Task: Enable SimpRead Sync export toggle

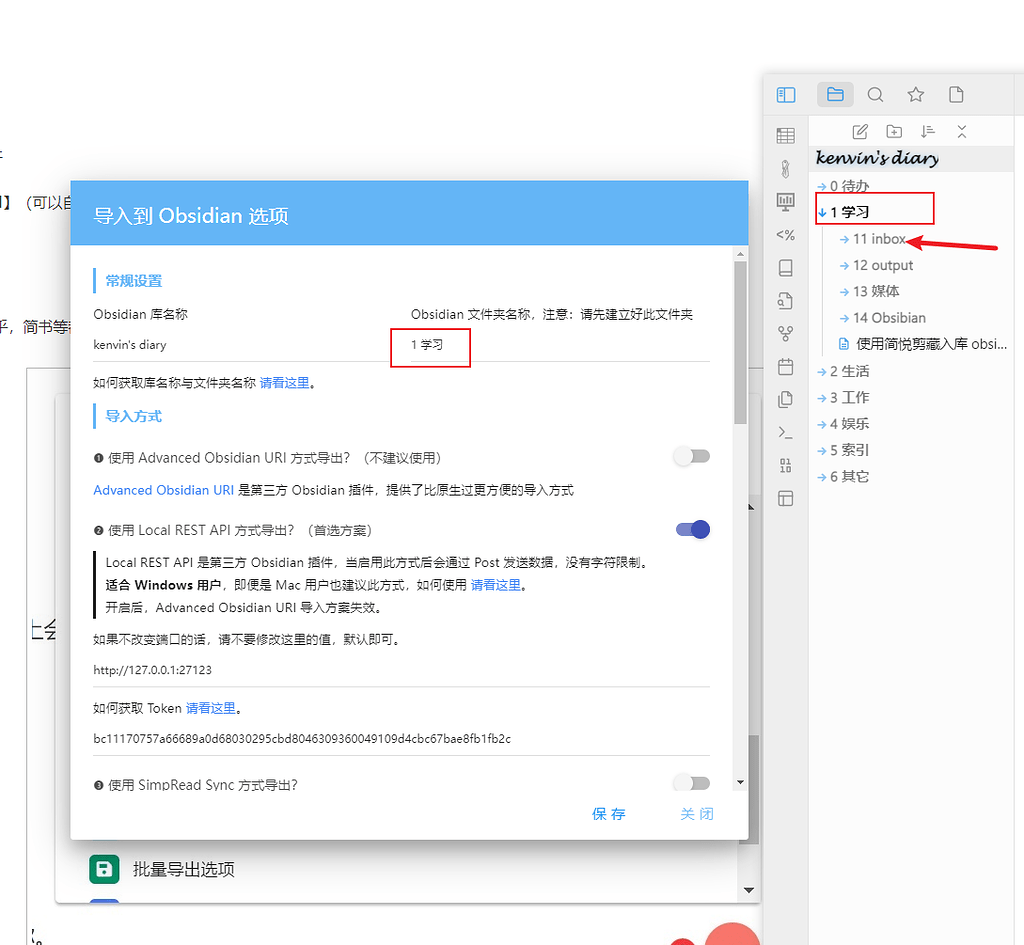Action: [x=692, y=782]
